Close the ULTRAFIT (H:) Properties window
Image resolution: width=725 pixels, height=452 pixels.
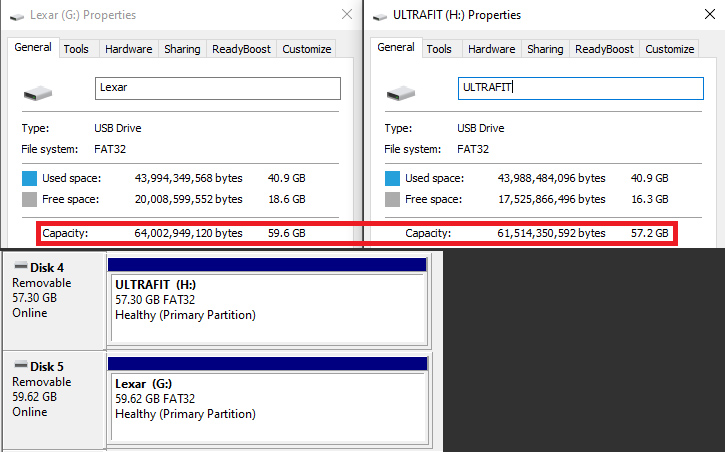click(x=710, y=14)
